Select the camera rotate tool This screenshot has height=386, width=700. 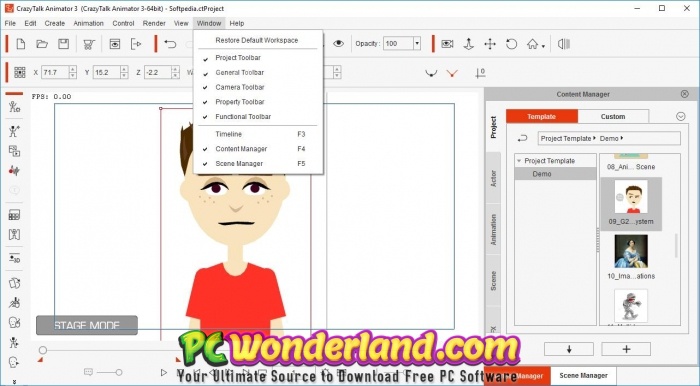tap(511, 44)
